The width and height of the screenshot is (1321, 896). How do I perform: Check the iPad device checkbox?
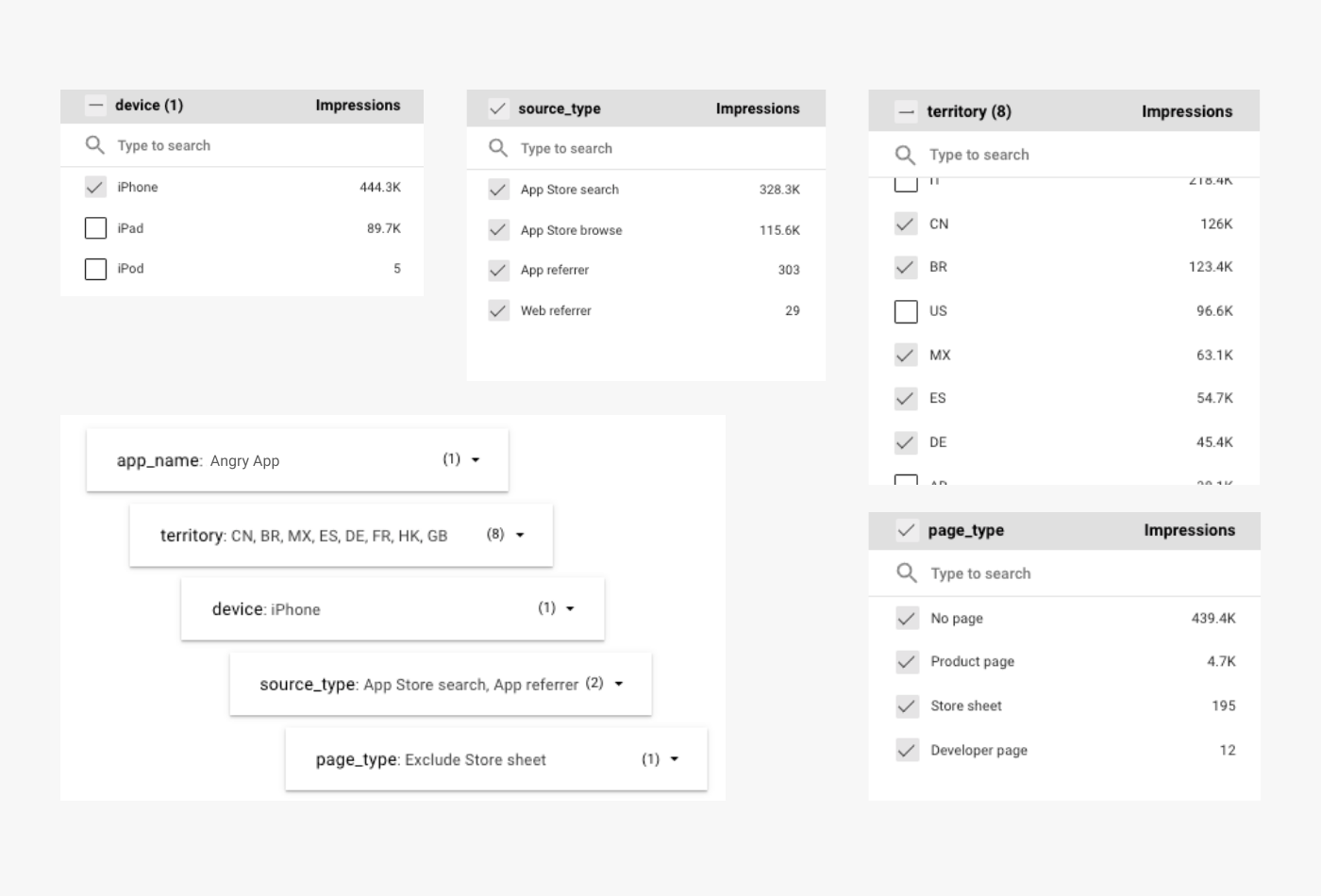click(x=95, y=228)
